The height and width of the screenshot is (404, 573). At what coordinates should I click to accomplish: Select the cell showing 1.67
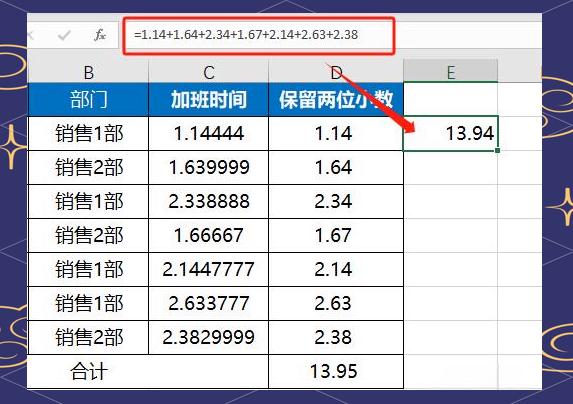[x=336, y=235]
